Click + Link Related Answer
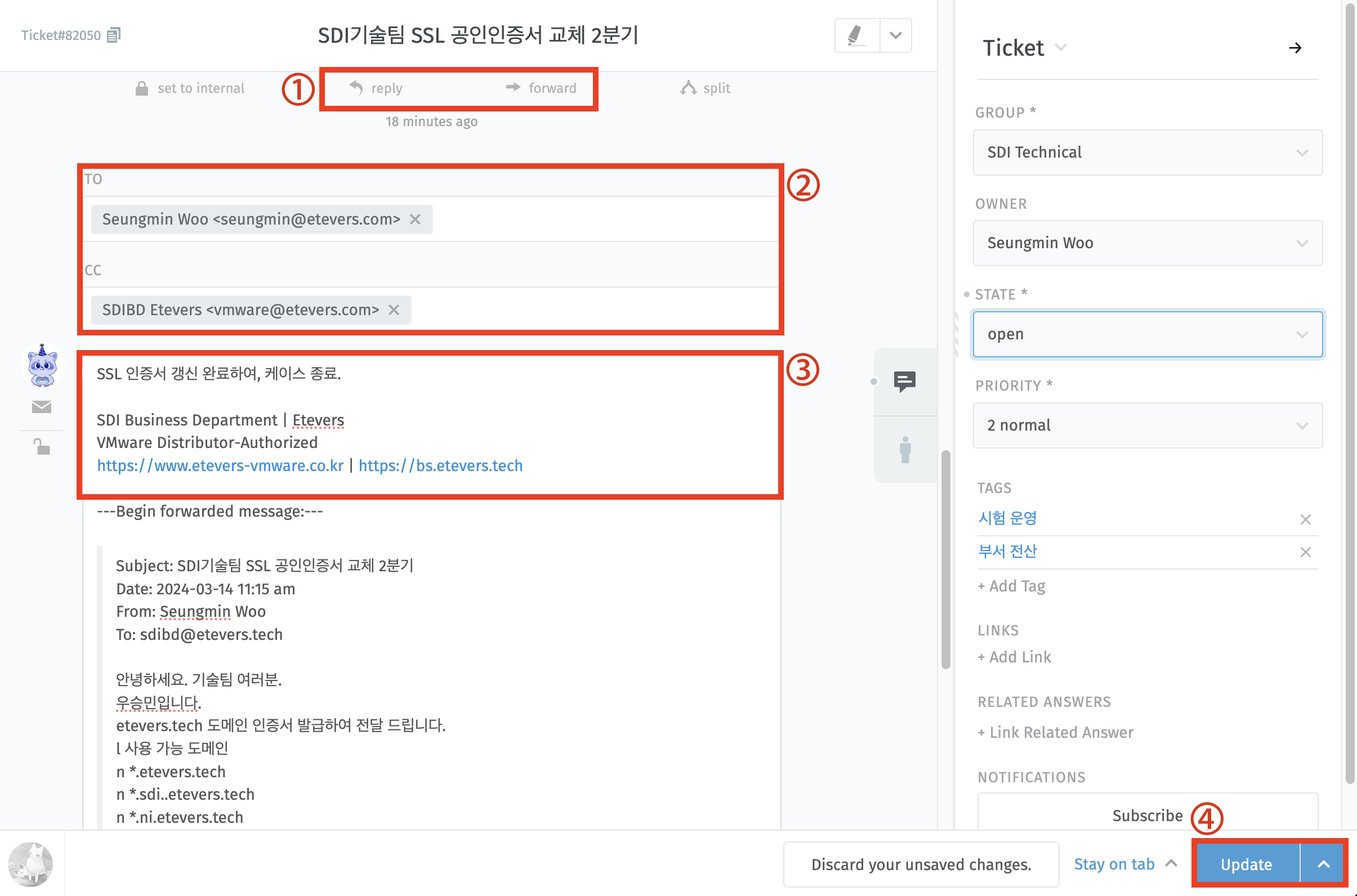This screenshot has height=896, width=1357. coord(1055,732)
